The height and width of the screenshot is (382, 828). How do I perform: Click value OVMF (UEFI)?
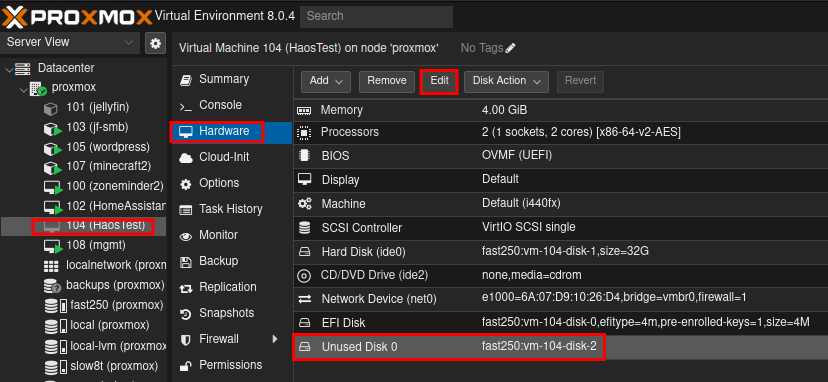point(517,156)
